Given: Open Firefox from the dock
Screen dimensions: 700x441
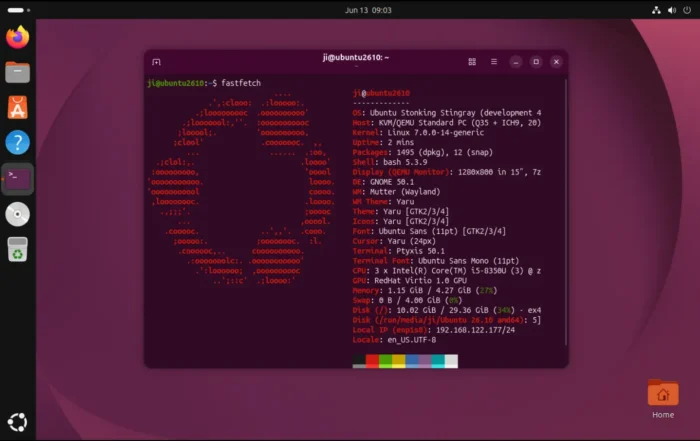Looking at the screenshot, I should pyautogui.click(x=17, y=37).
